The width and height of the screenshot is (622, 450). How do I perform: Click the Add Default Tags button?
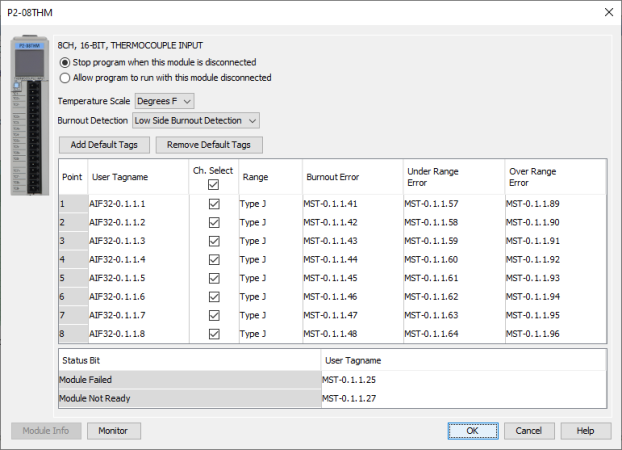[x=104, y=145]
